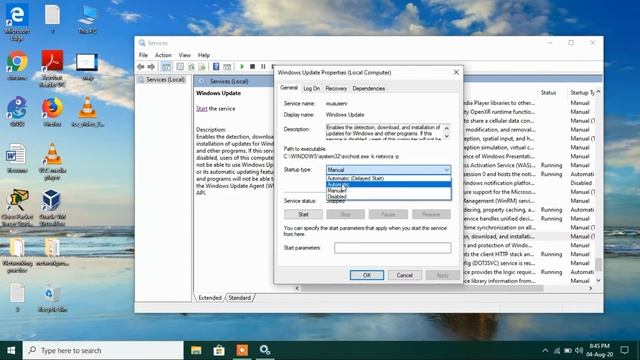Switch to the Recovery tab
Image resolution: width=640 pixels, height=360 pixels.
(336, 89)
